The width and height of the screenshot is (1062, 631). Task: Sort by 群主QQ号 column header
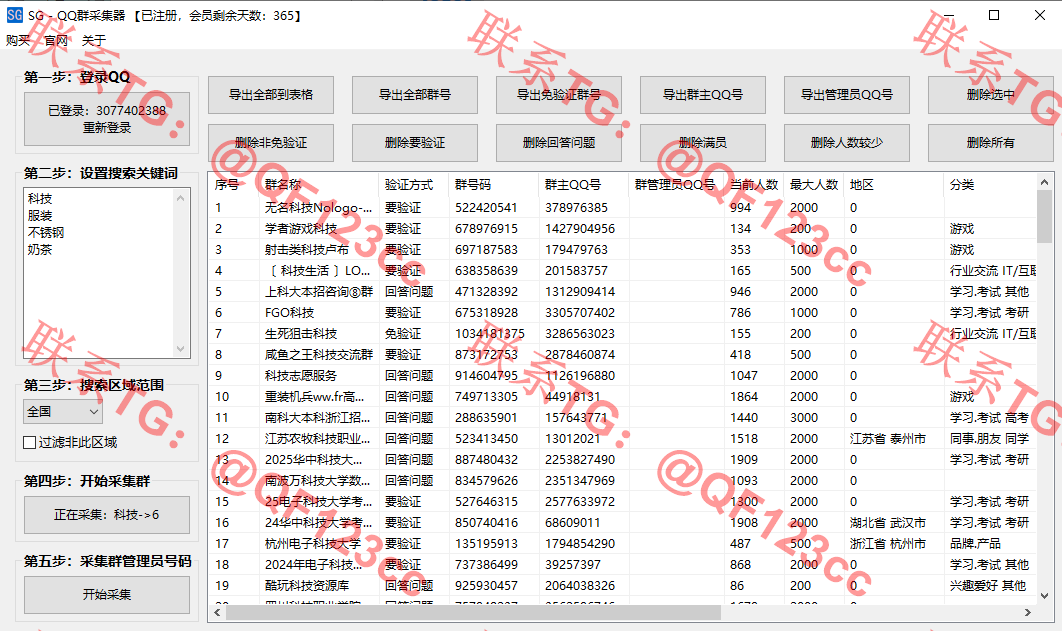585,185
